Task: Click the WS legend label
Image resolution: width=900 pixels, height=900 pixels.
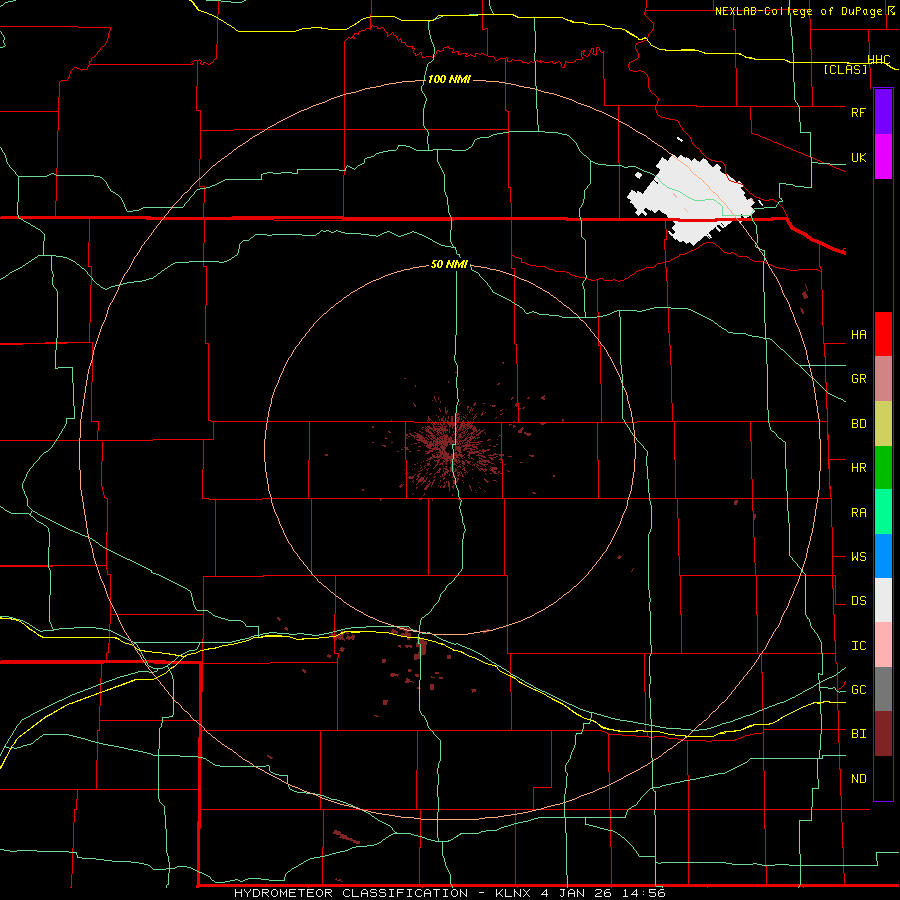Action: [x=858, y=557]
